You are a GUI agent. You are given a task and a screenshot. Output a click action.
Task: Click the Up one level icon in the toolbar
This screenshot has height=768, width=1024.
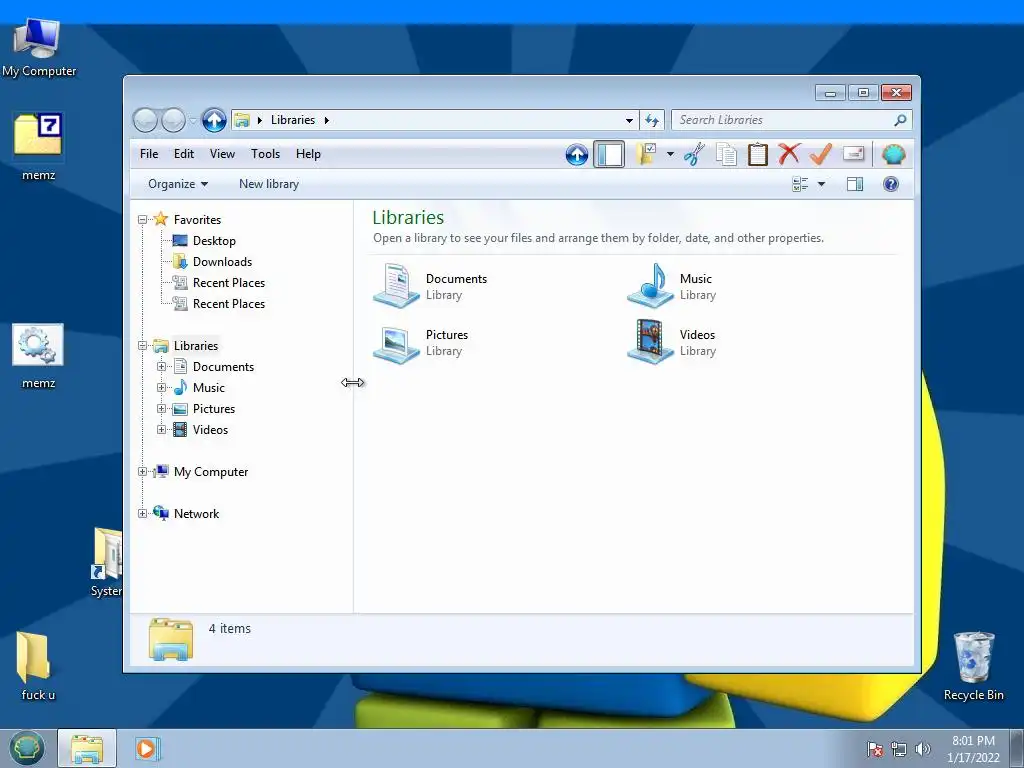point(577,155)
